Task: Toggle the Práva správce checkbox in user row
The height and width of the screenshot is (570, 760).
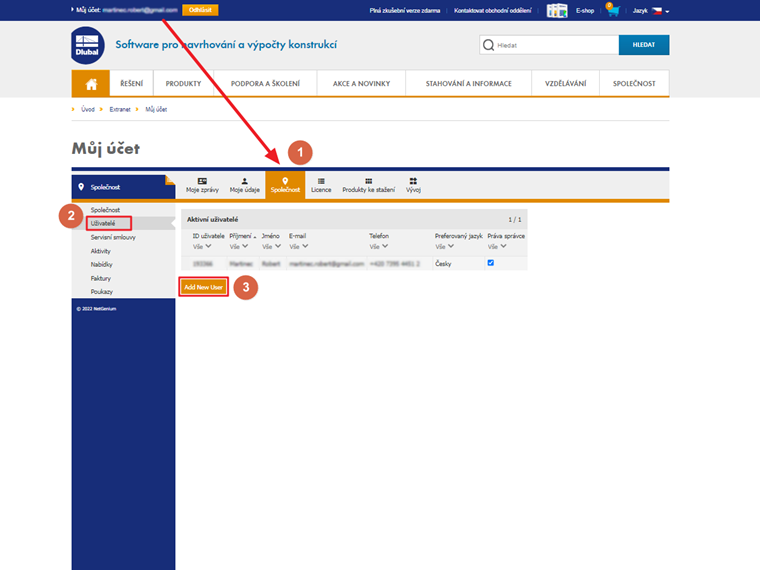Action: (491, 263)
